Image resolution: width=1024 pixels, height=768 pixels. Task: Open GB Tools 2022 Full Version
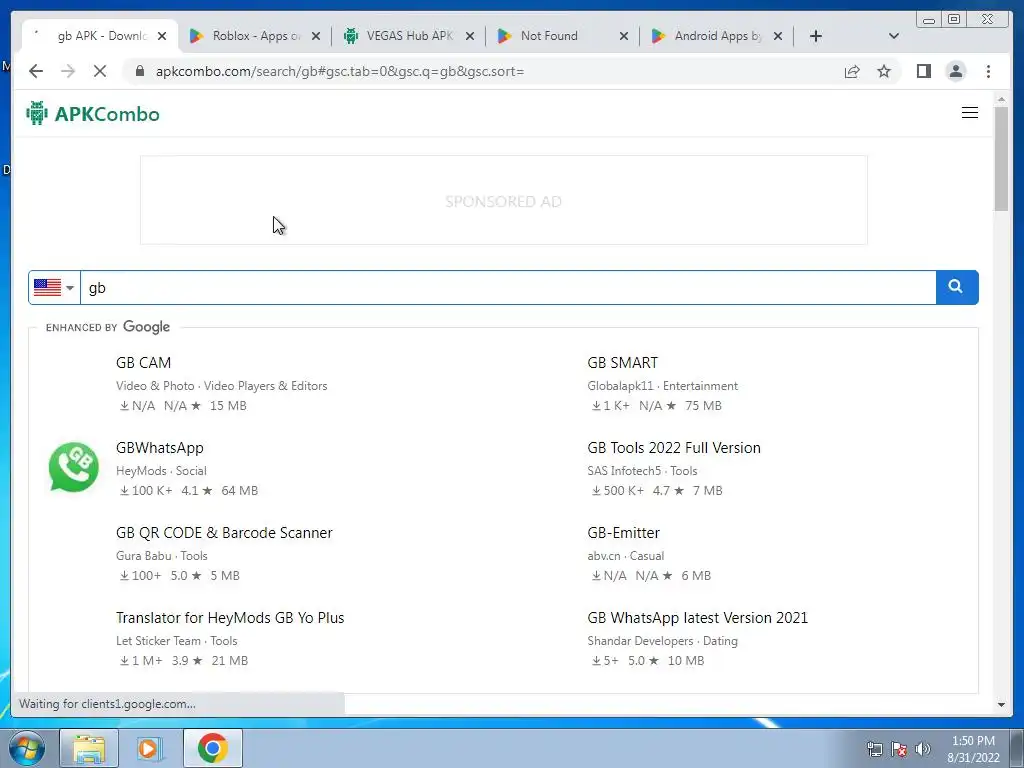673,447
